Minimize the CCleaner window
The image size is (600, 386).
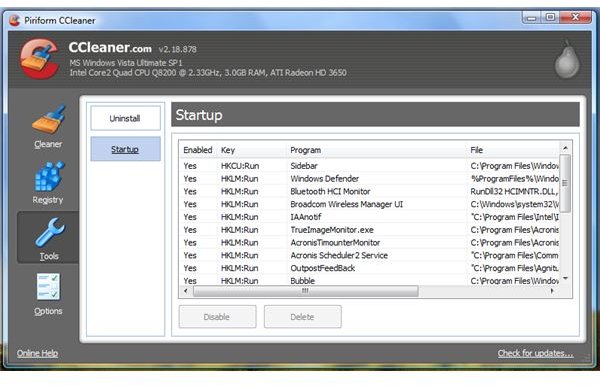[x=531, y=17]
